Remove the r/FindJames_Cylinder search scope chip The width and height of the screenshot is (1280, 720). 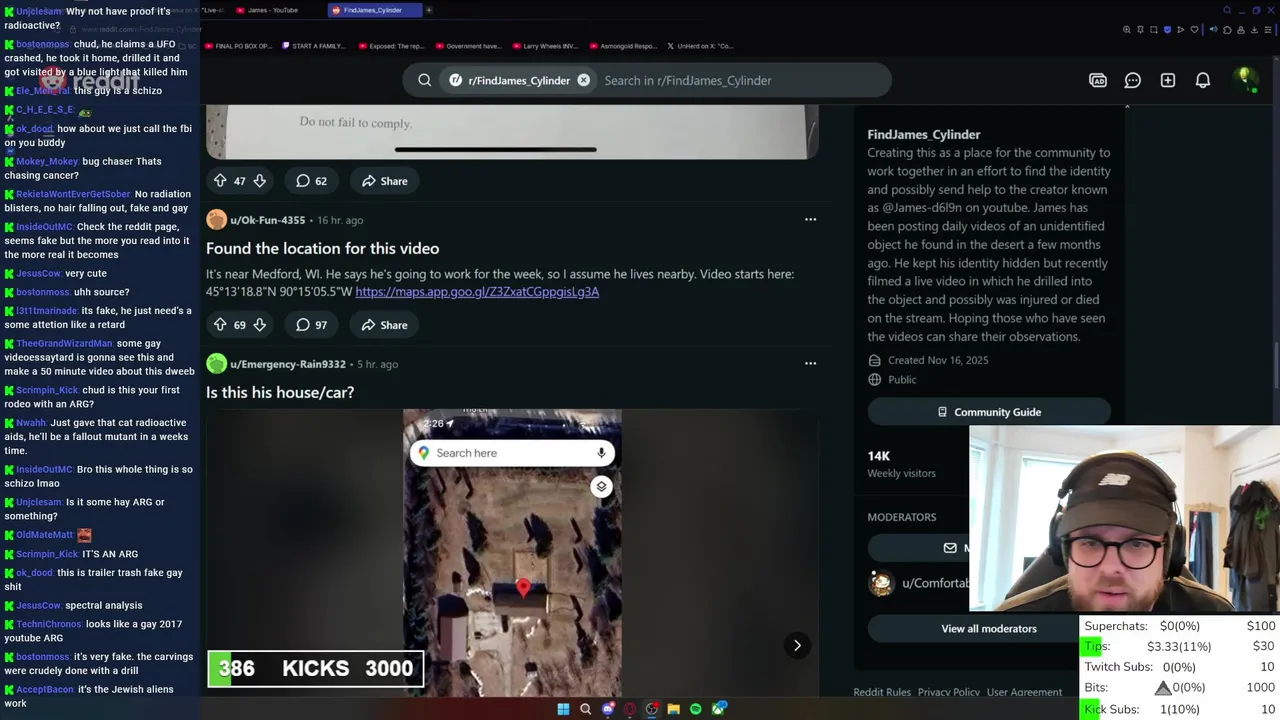coord(584,80)
